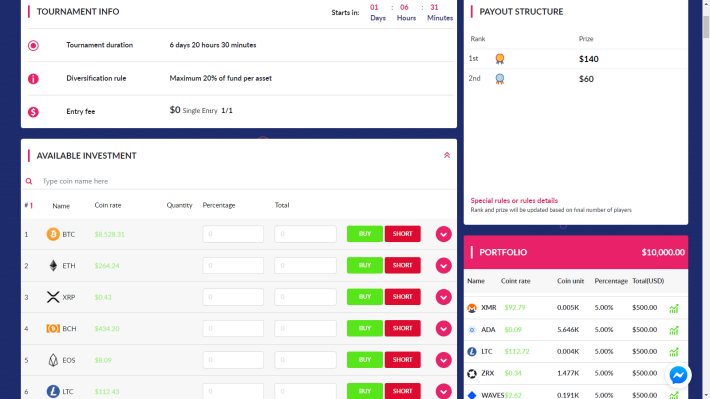The image size is (710, 399).
Task: Short ETH
Action: 402,265
